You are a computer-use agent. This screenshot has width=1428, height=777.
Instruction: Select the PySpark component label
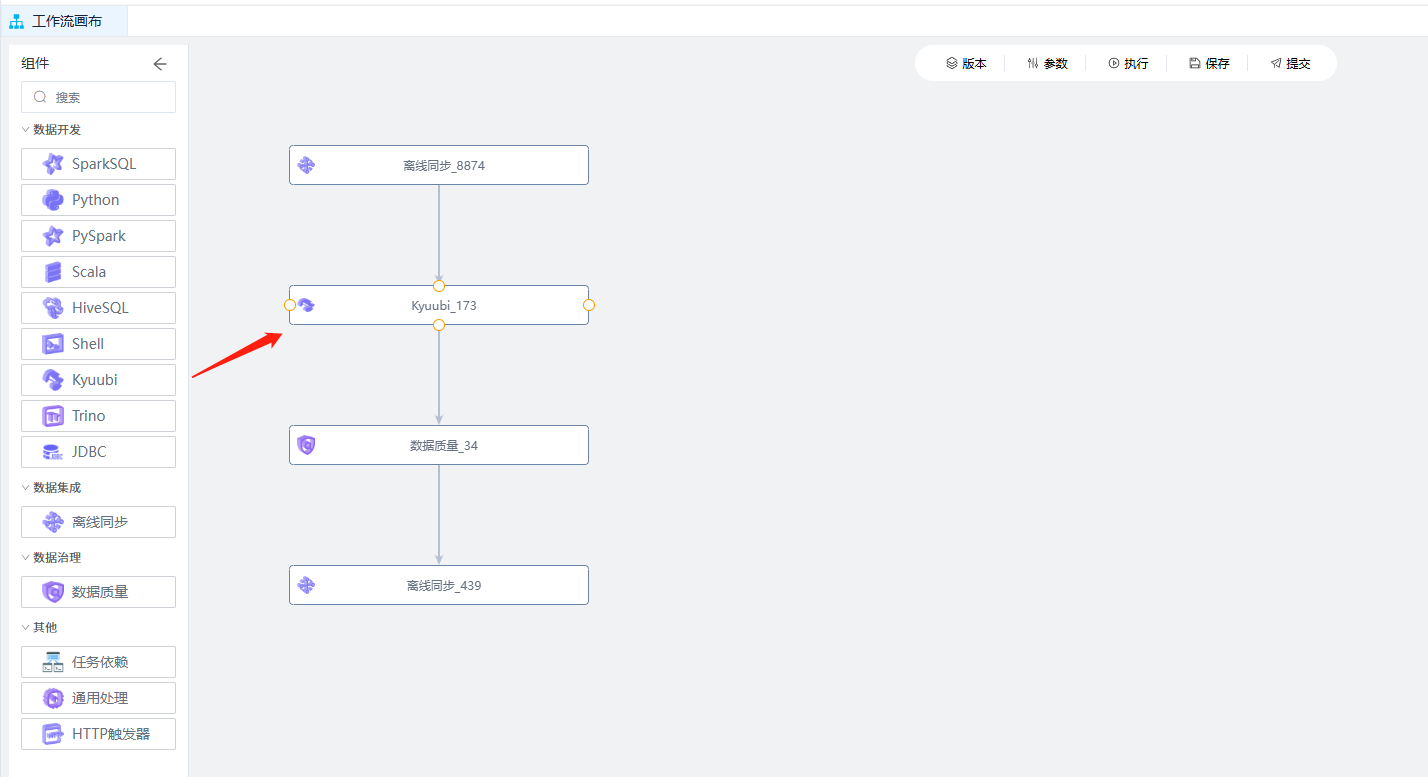99,236
